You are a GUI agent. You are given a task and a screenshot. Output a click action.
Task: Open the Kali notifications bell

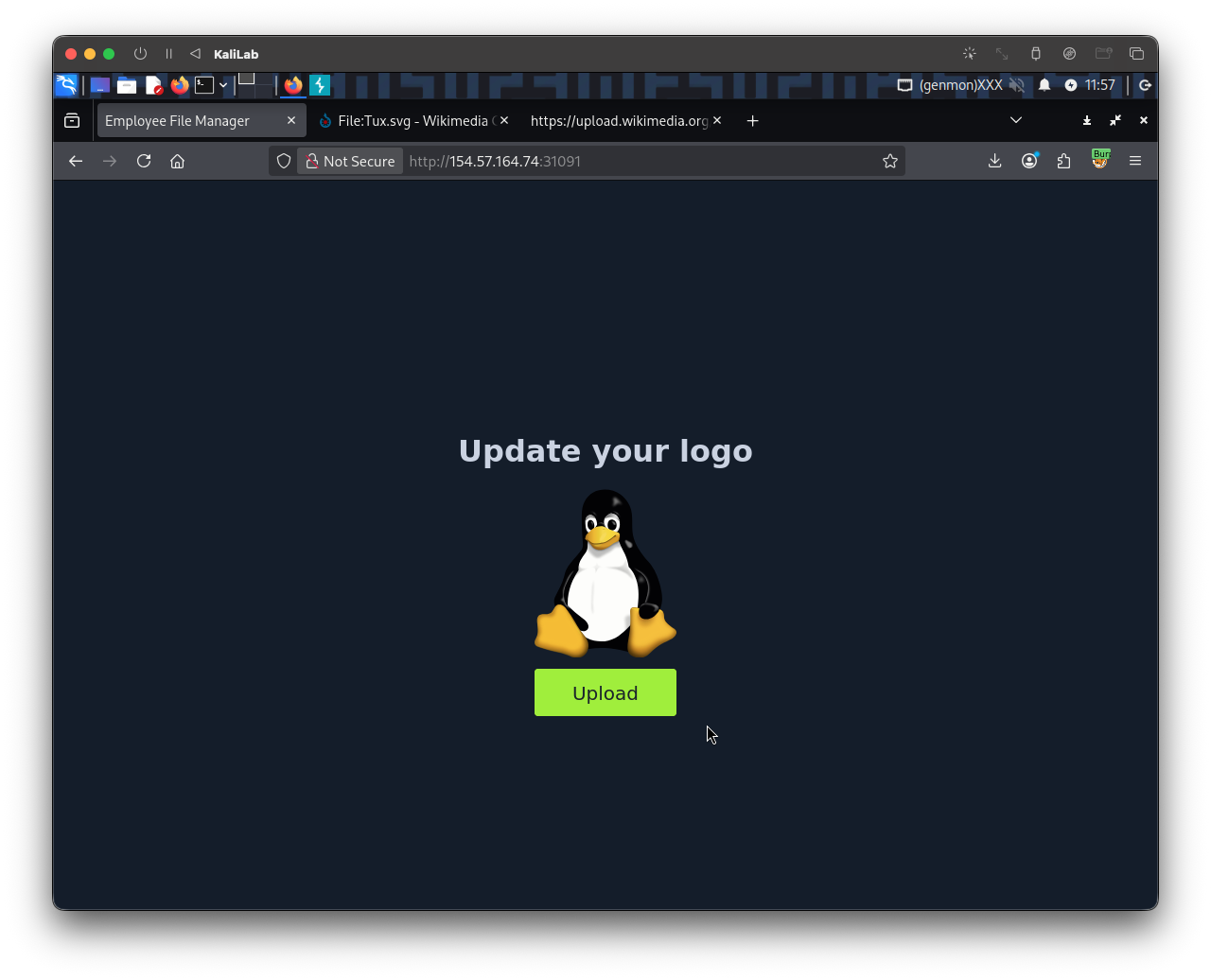(1044, 85)
